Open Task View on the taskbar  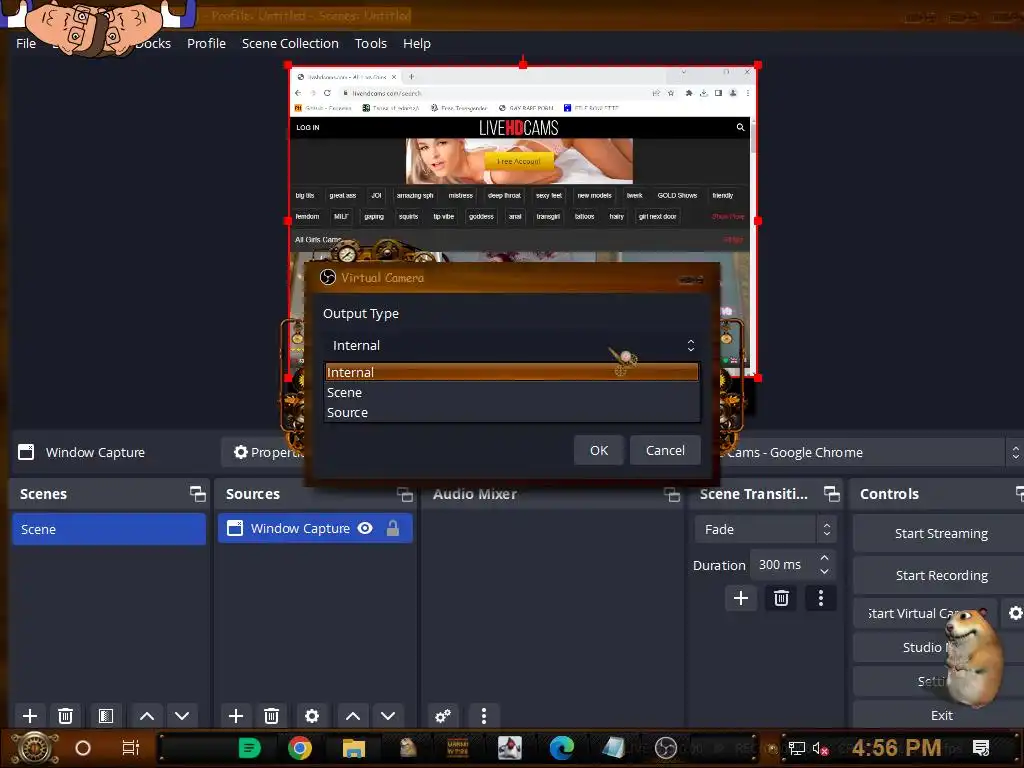coord(131,748)
